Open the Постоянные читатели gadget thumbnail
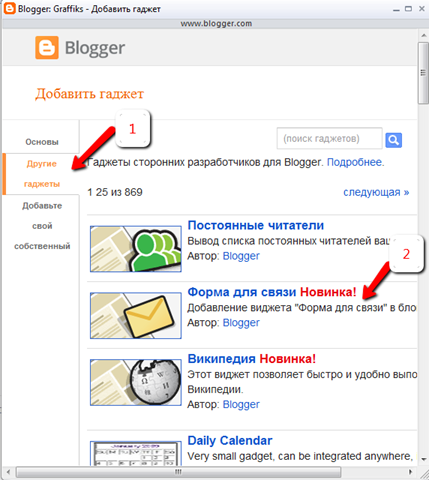The height and width of the screenshot is (480, 429). tap(136, 249)
